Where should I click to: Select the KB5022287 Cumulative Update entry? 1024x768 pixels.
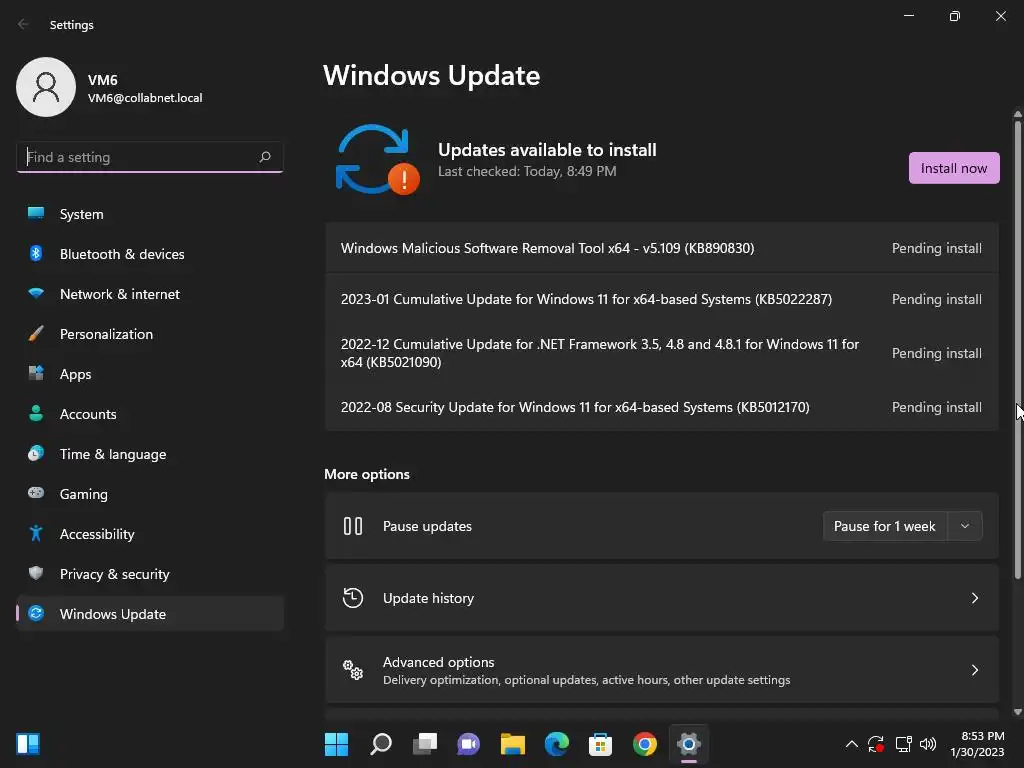point(662,299)
